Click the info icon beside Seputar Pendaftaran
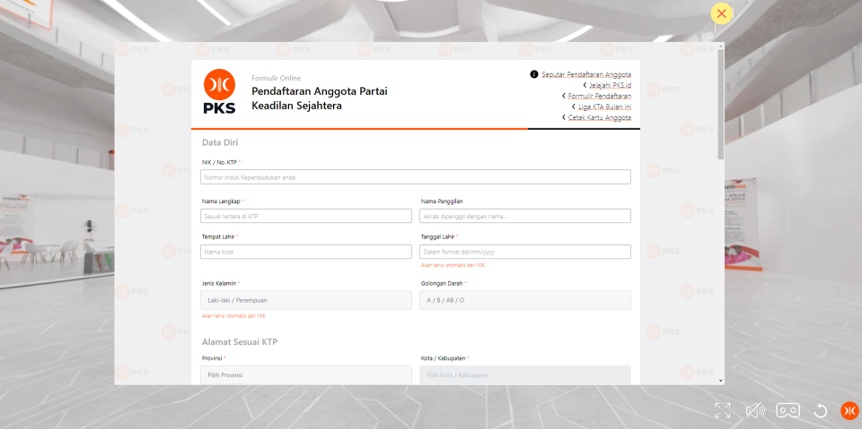This screenshot has width=862, height=429. click(x=534, y=74)
